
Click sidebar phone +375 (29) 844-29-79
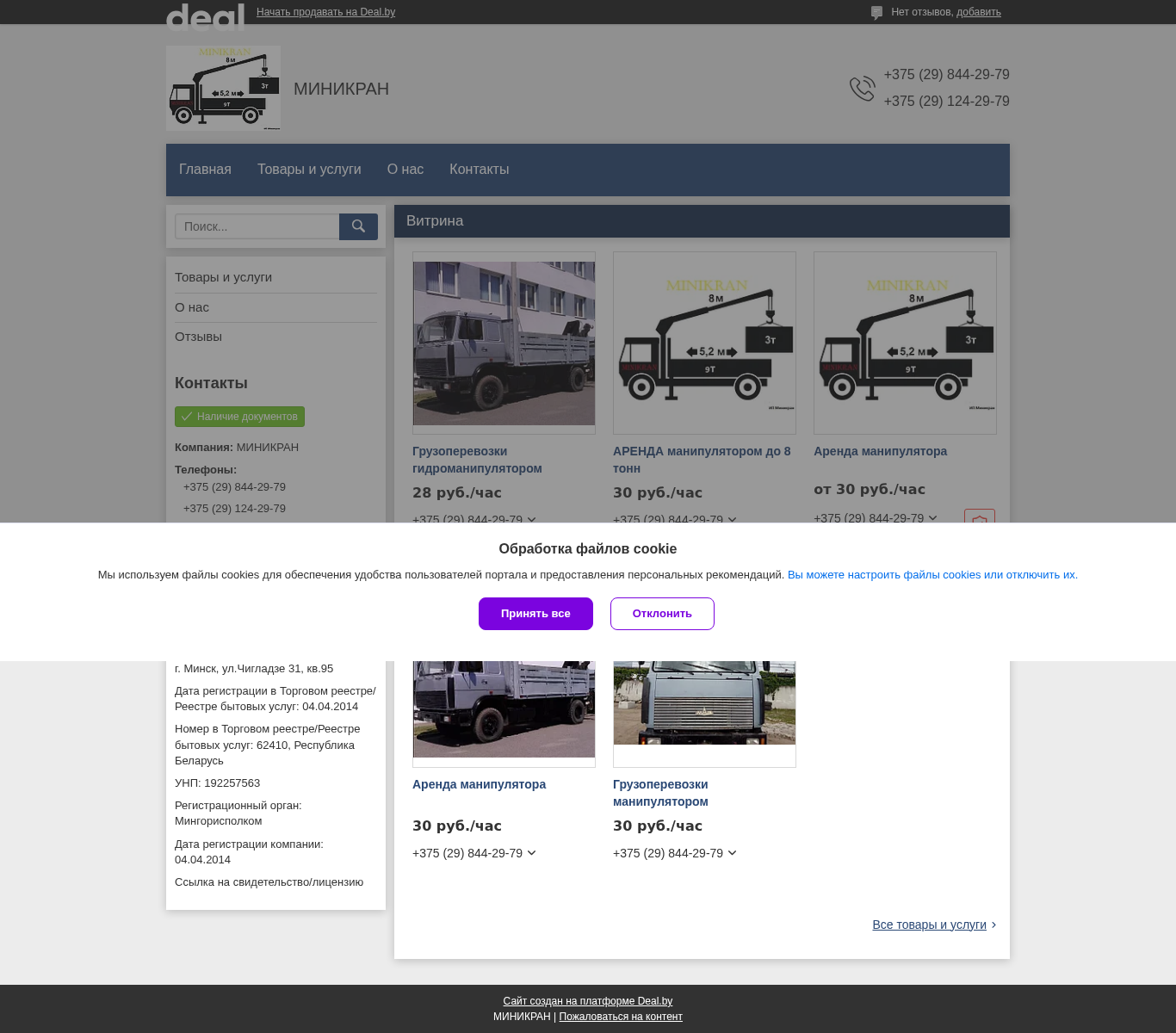pyautogui.click(x=234, y=487)
